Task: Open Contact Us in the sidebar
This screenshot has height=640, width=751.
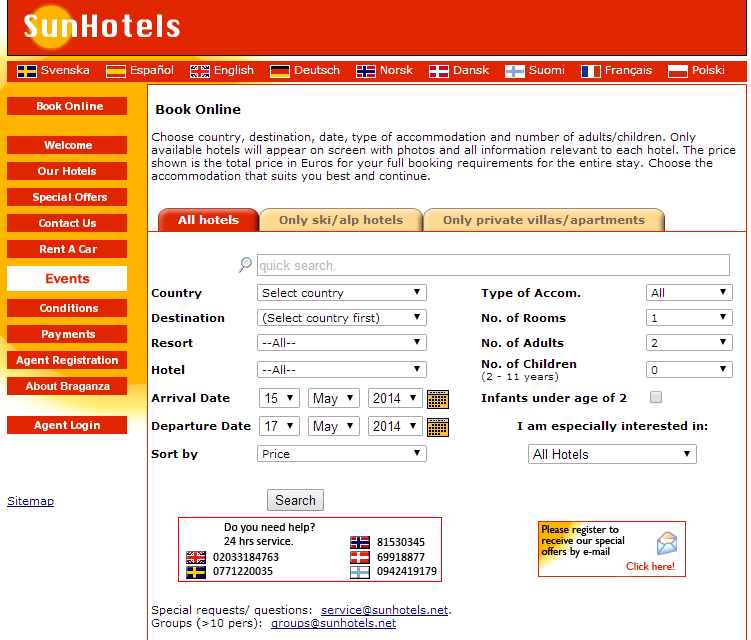Action: tap(67, 223)
